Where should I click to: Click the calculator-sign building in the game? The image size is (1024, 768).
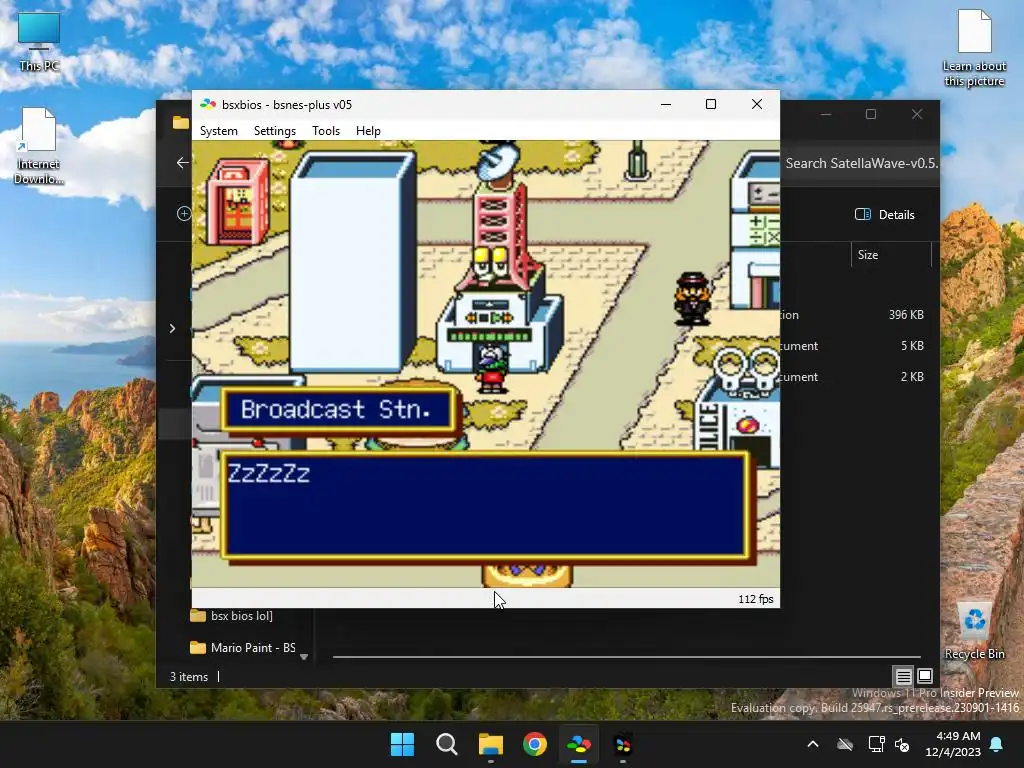756,232
